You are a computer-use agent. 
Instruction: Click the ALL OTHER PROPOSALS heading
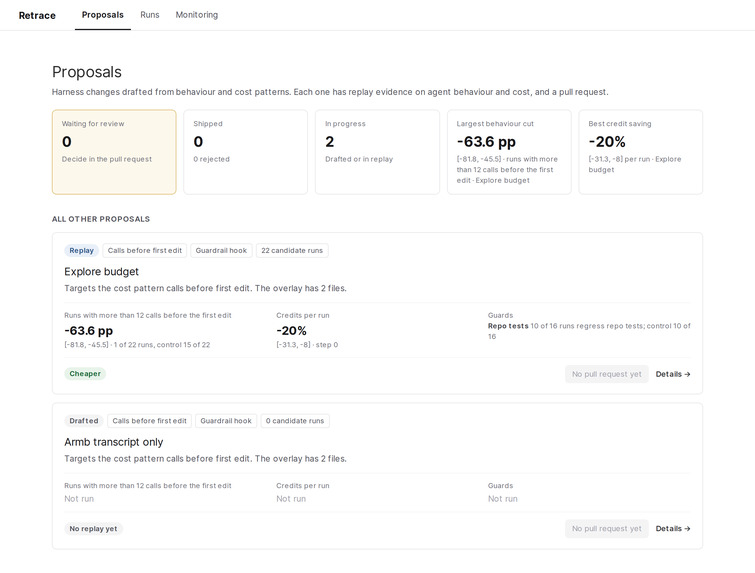tap(101, 219)
